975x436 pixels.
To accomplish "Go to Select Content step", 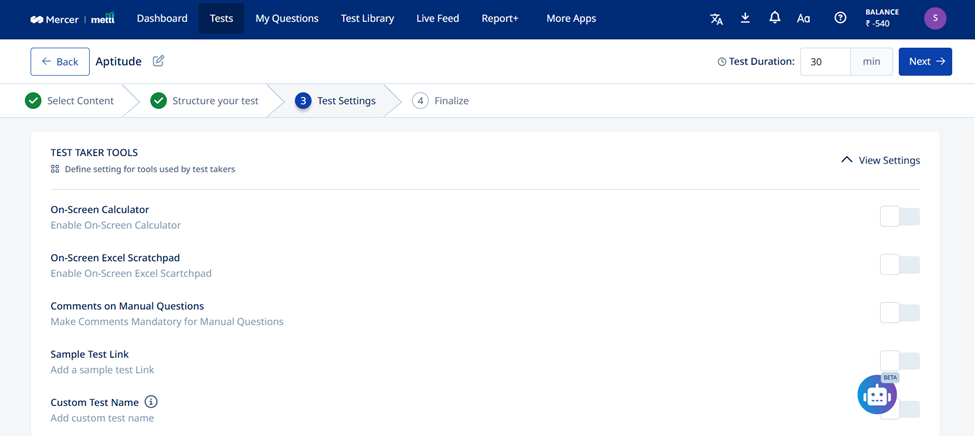I will [x=70, y=101].
